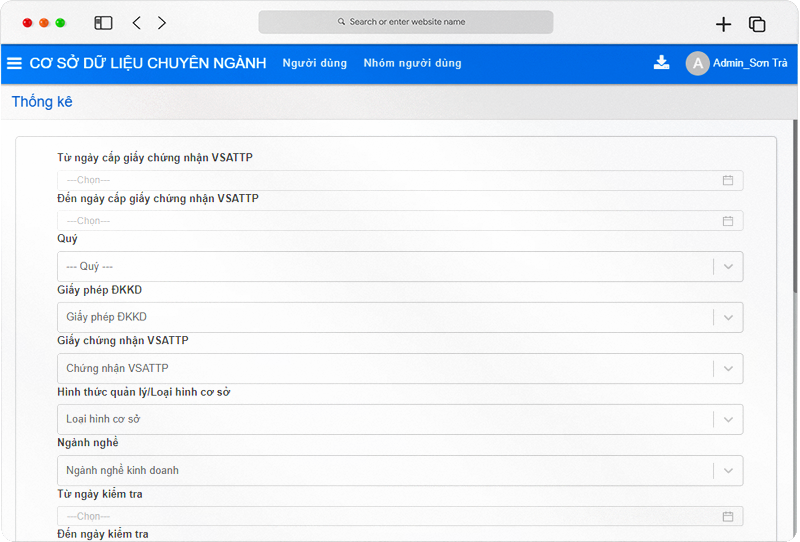Expand the Ngành nghề kinh doanh dropdown arrow

click(x=728, y=471)
